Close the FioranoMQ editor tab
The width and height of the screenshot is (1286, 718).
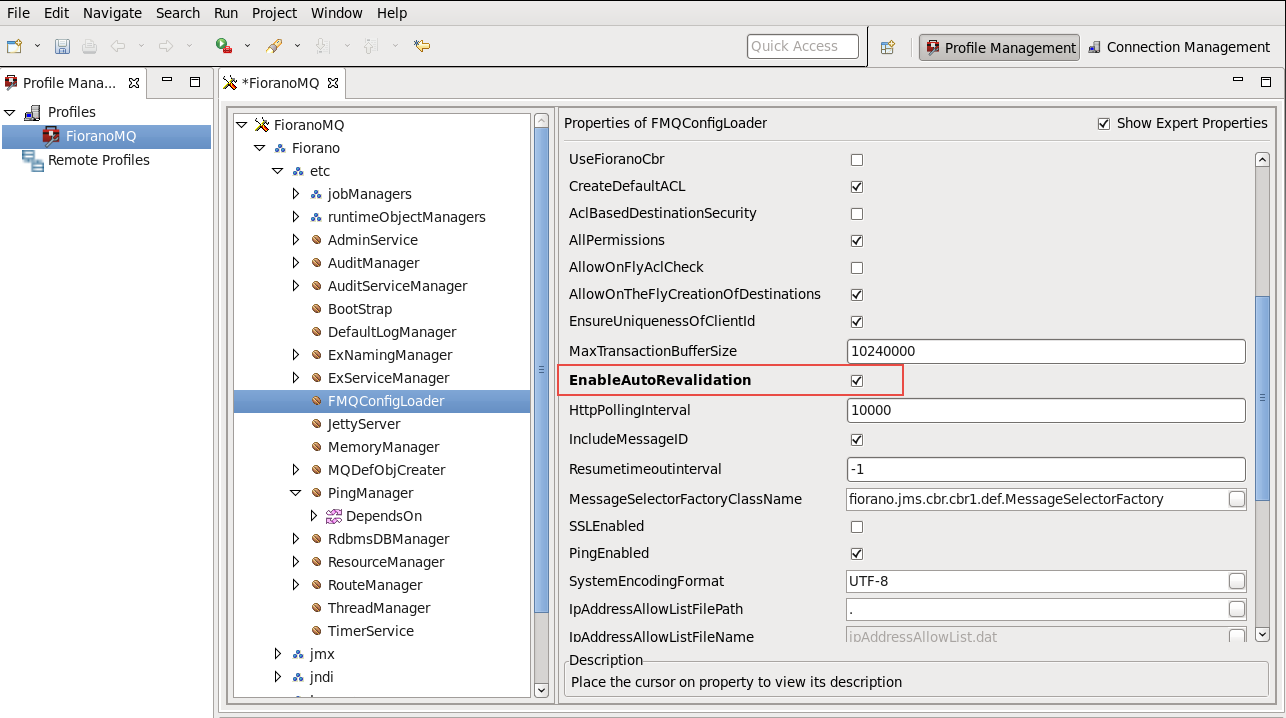coord(333,83)
